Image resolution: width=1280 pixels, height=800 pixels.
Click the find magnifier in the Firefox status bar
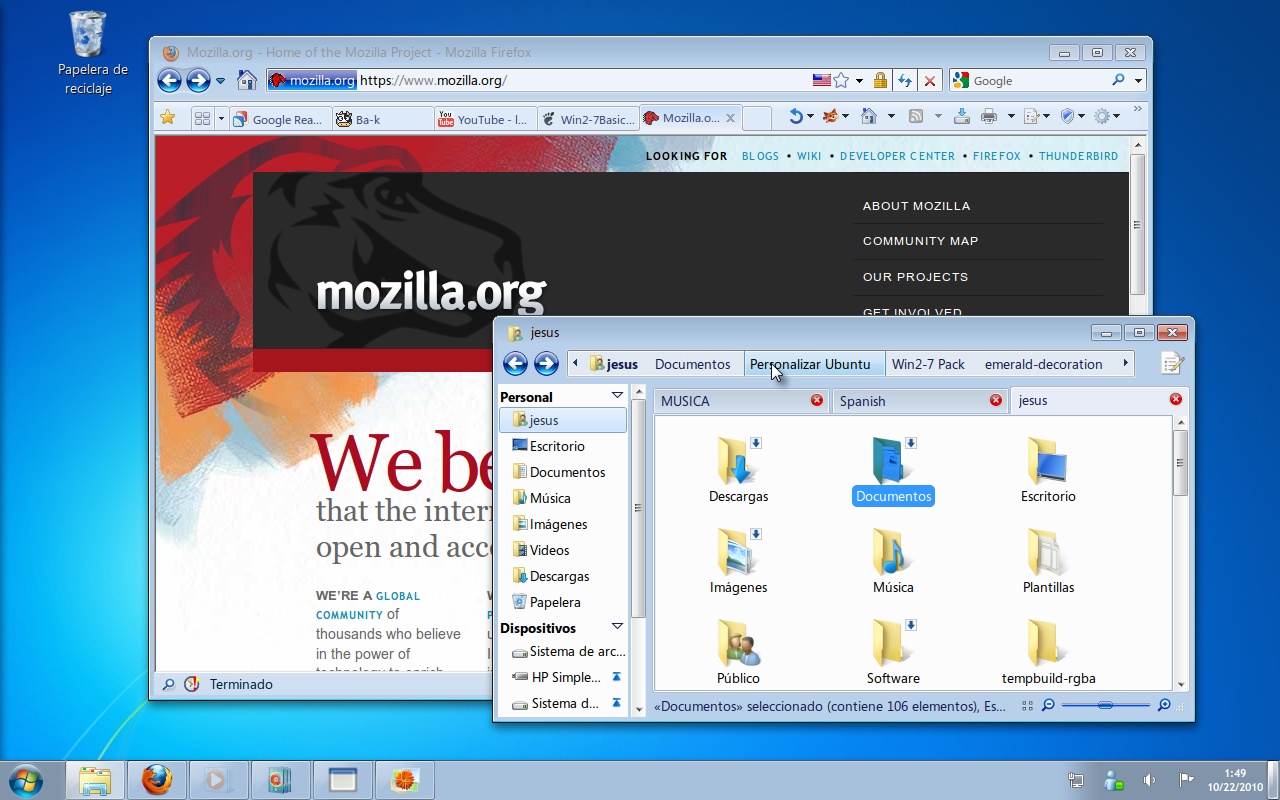coord(168,684)
